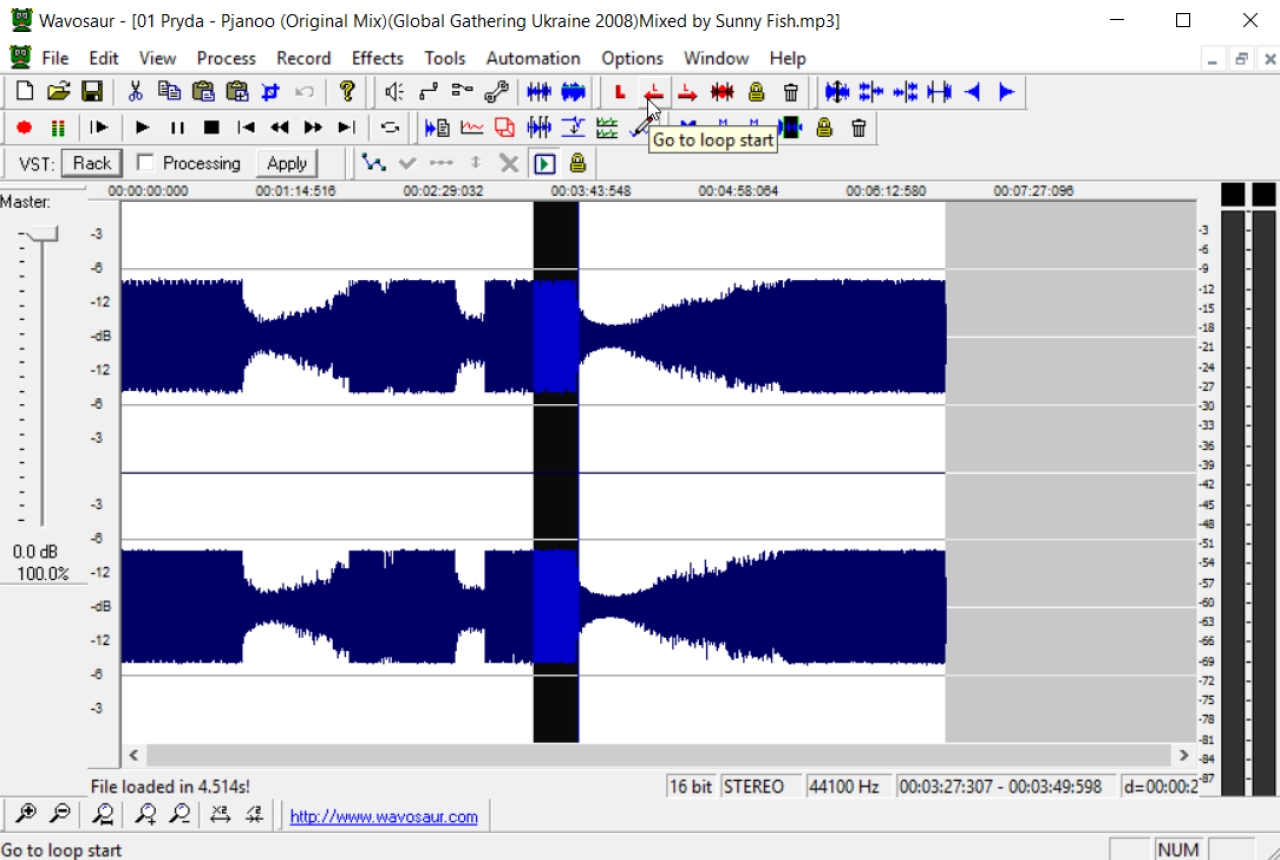The image size is (1280, 860).
Task: Click the selection range 00:03:27:307 - 00:03:49:598
Action: 1006,787
